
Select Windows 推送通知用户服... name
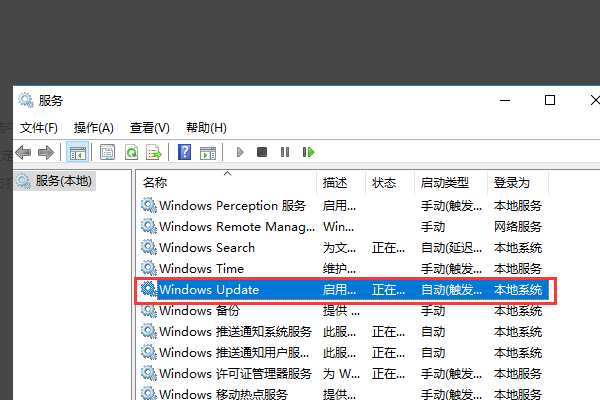pos(234,353)
